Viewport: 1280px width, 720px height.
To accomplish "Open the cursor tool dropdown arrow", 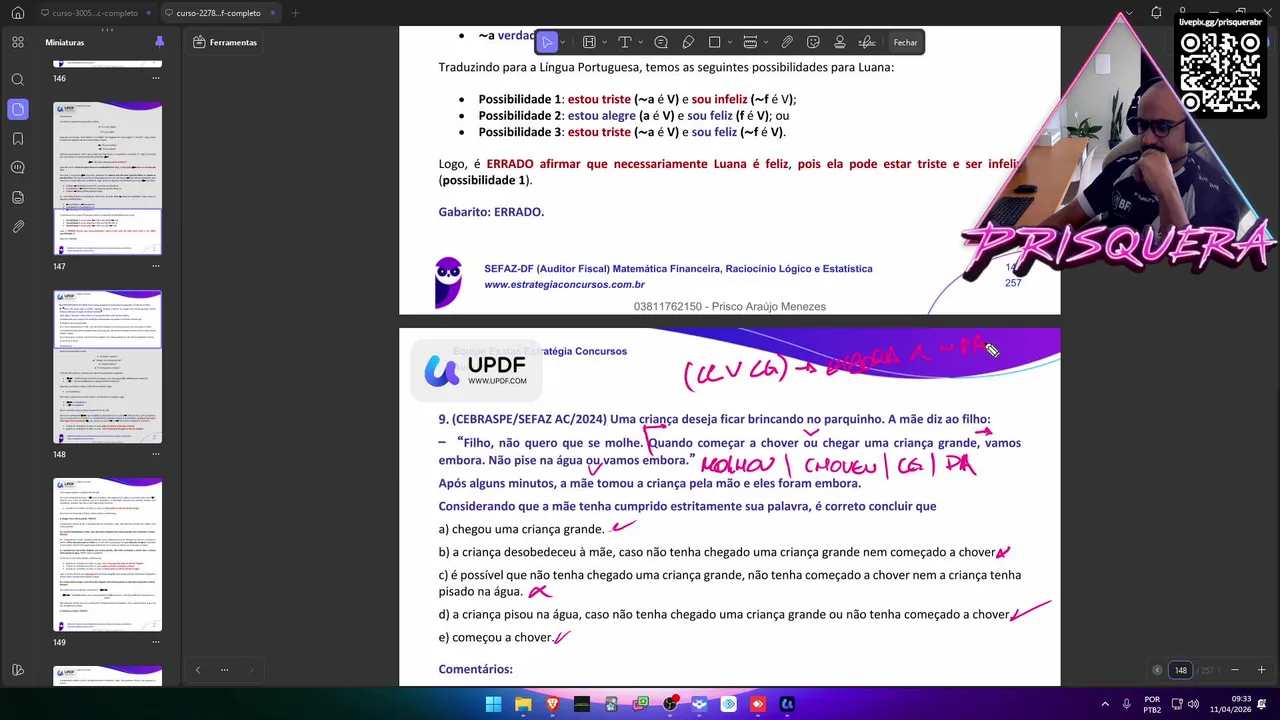I will (x=563, y=42).
